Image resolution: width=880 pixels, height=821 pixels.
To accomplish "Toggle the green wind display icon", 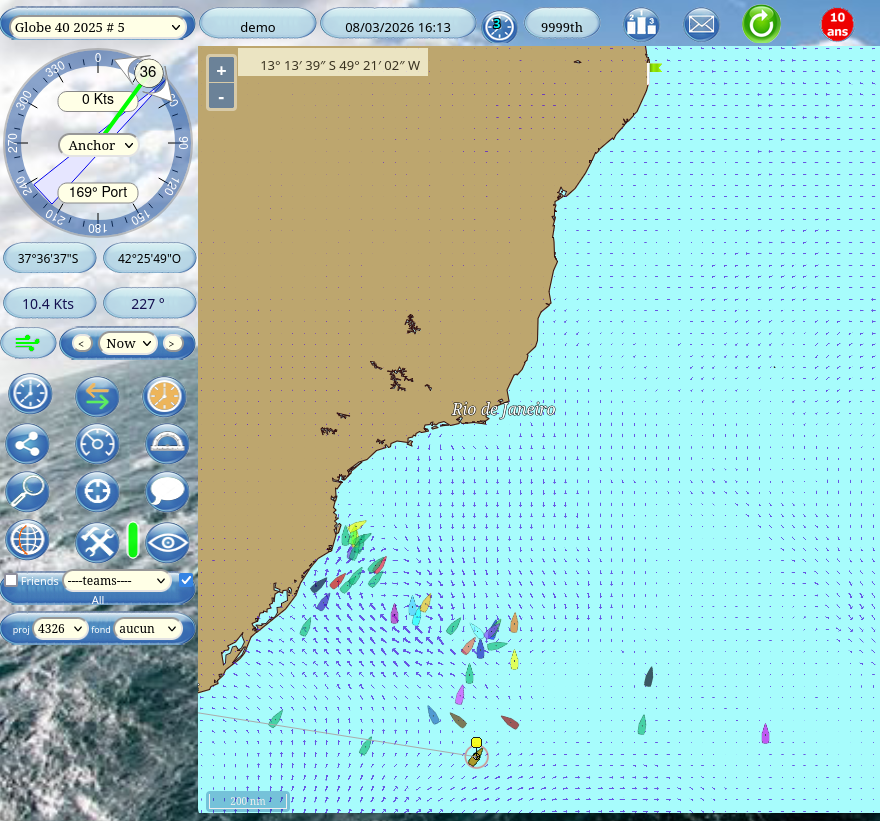I will point(28,343).
